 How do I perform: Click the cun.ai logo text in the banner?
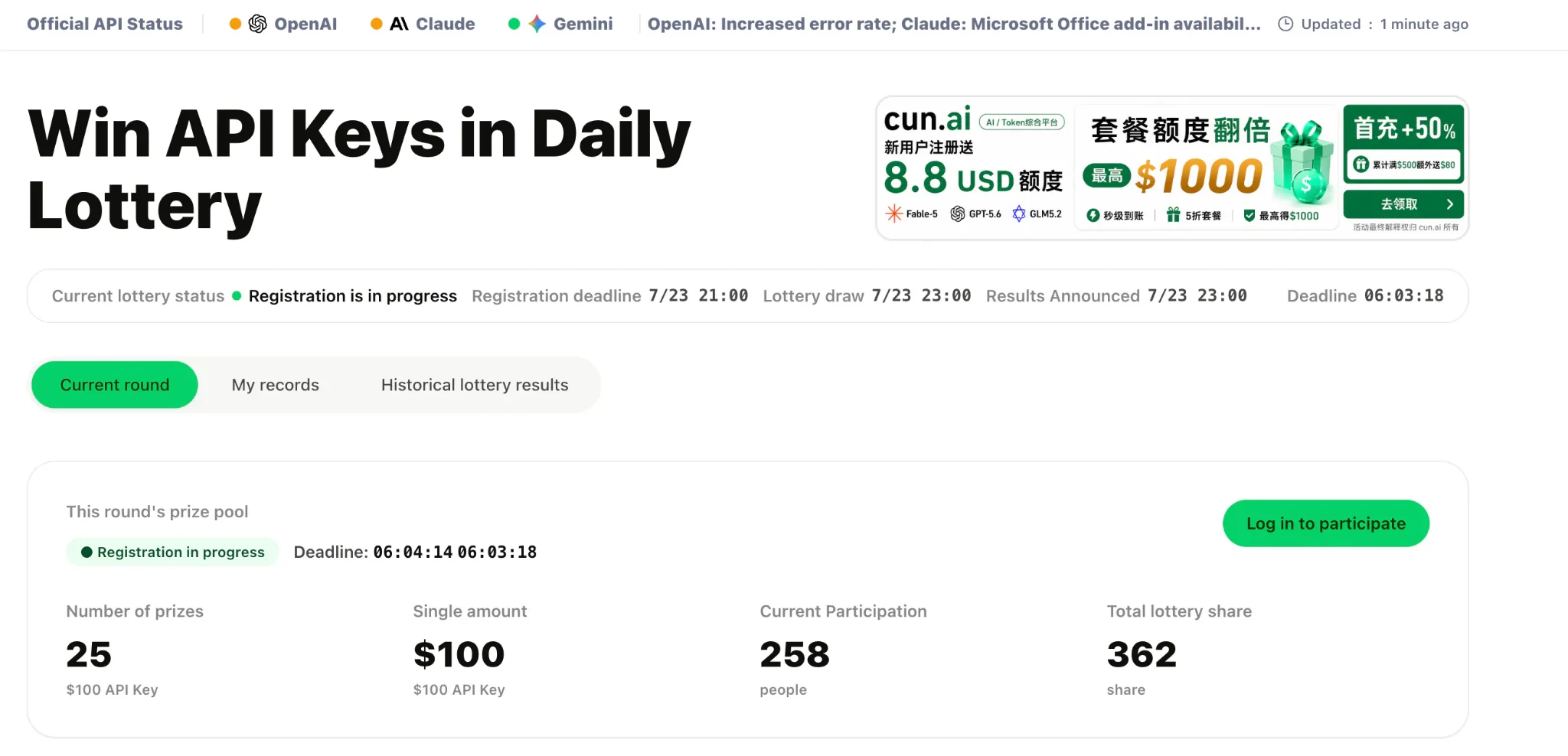click(x=927, y=119)
